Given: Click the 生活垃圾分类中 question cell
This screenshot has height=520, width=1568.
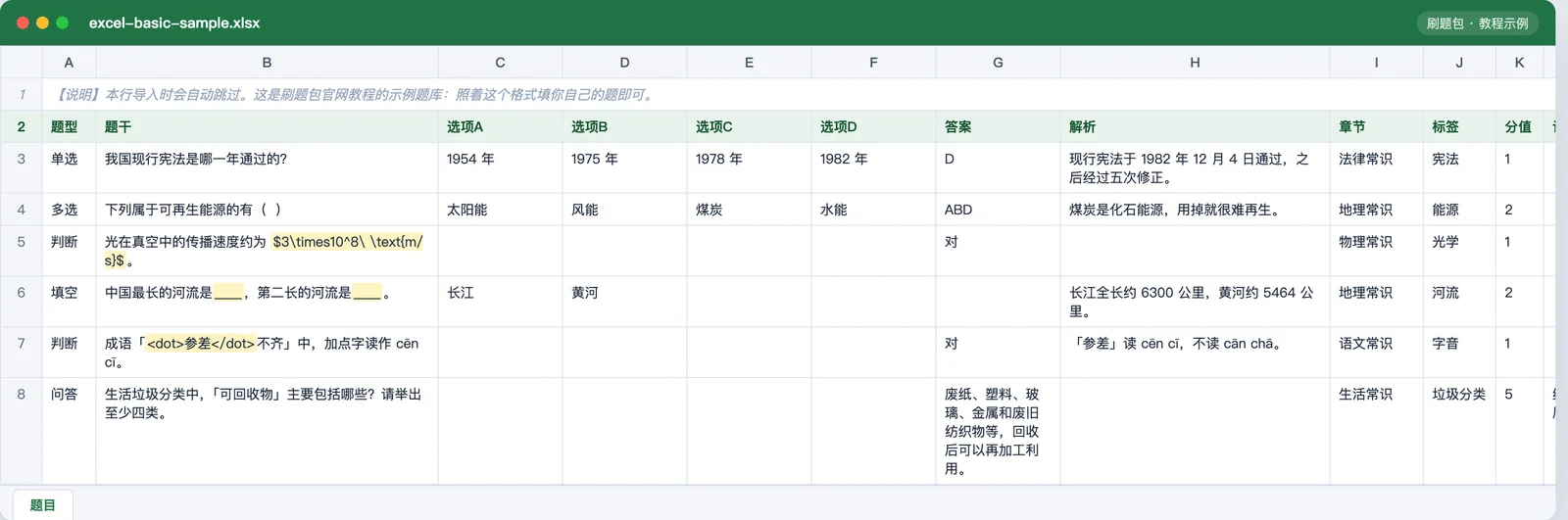Looking at the screenshot, I should [267, 431].
